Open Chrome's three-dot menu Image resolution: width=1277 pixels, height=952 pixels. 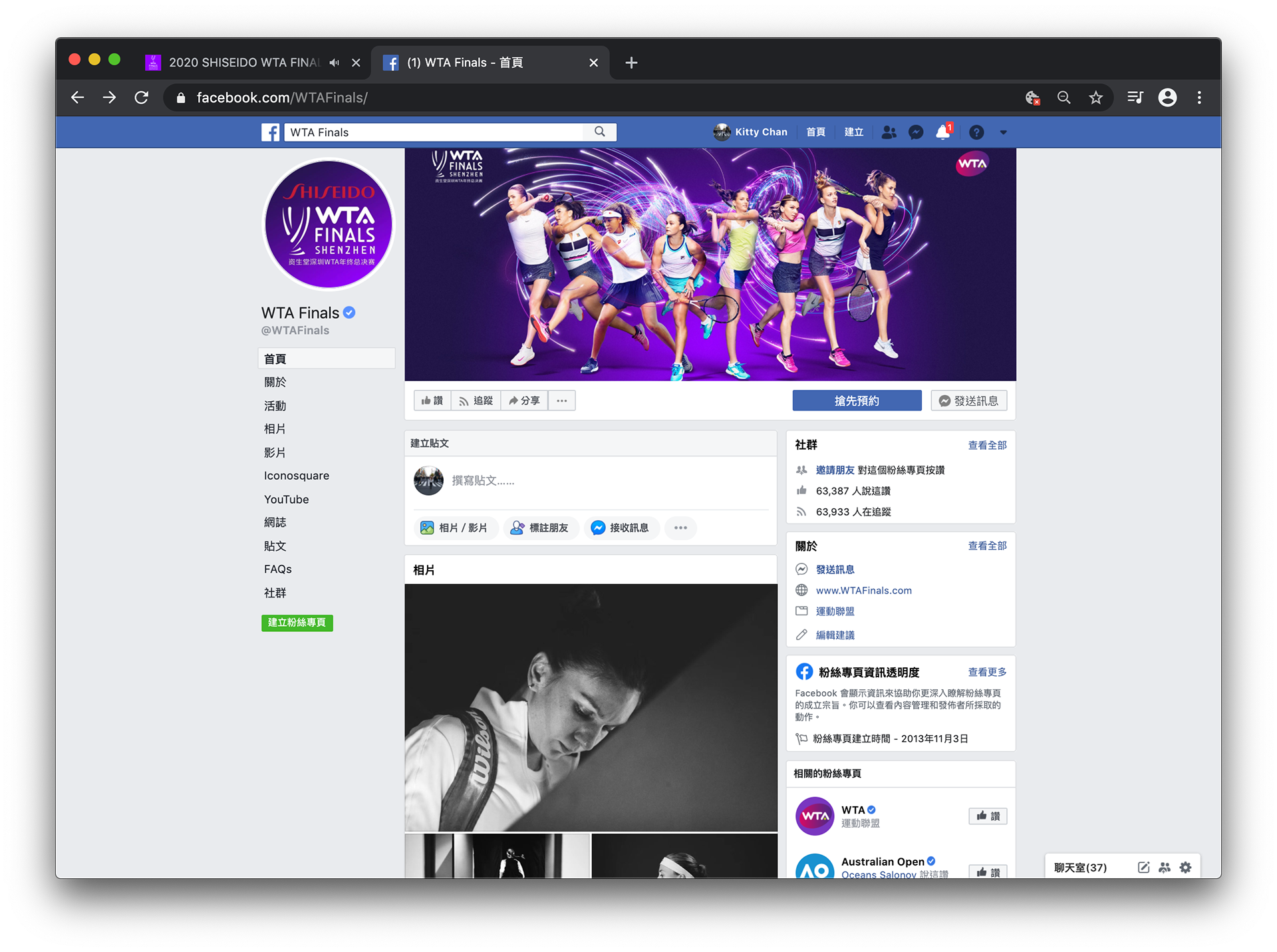click(1199, 98)
